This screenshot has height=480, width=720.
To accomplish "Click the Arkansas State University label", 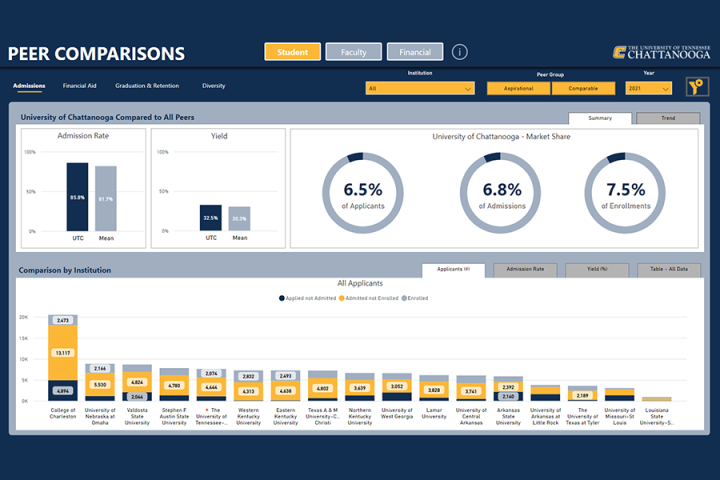I will tap(508, 416).
